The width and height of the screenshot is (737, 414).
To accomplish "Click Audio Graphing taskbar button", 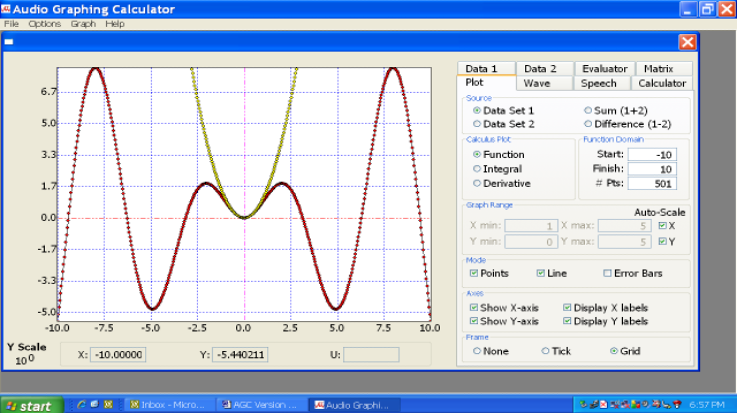I will point(353,405).
